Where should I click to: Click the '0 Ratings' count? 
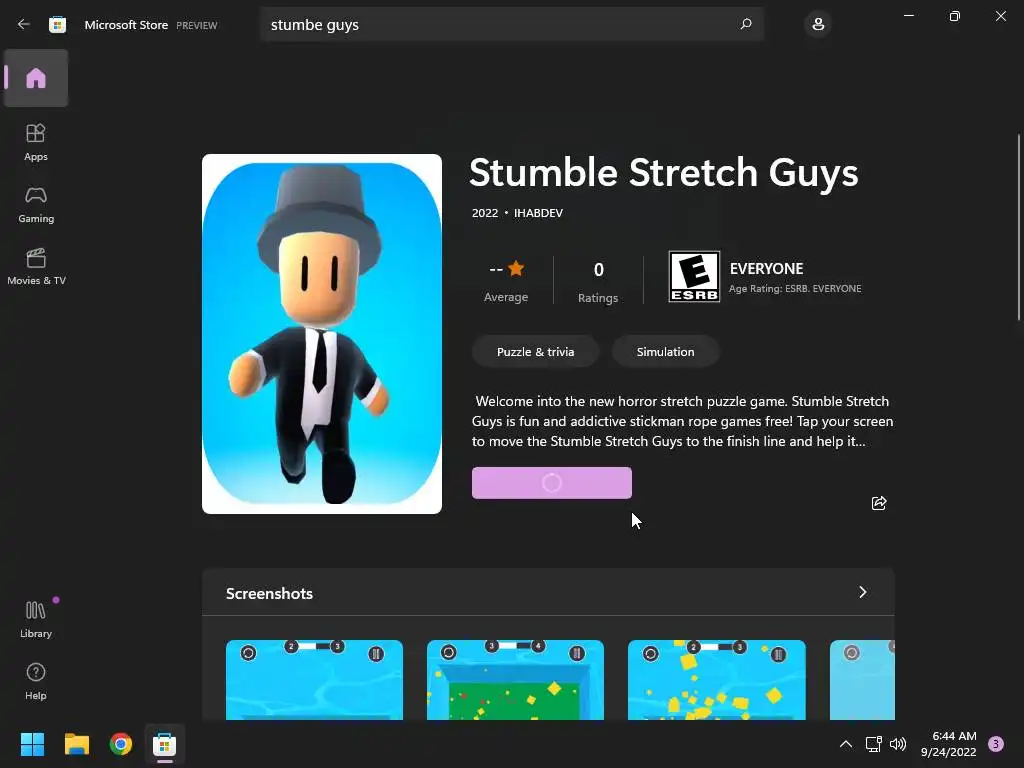(598, 282)
